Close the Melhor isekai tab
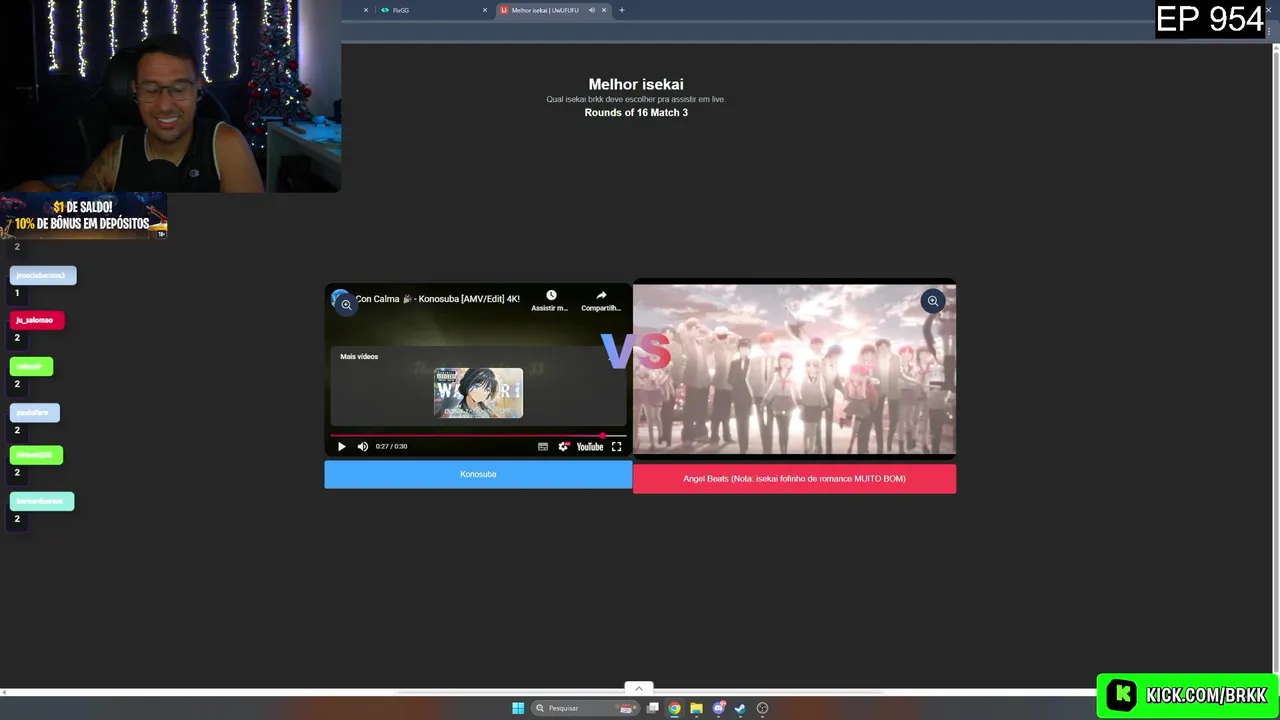 point(604,10)
